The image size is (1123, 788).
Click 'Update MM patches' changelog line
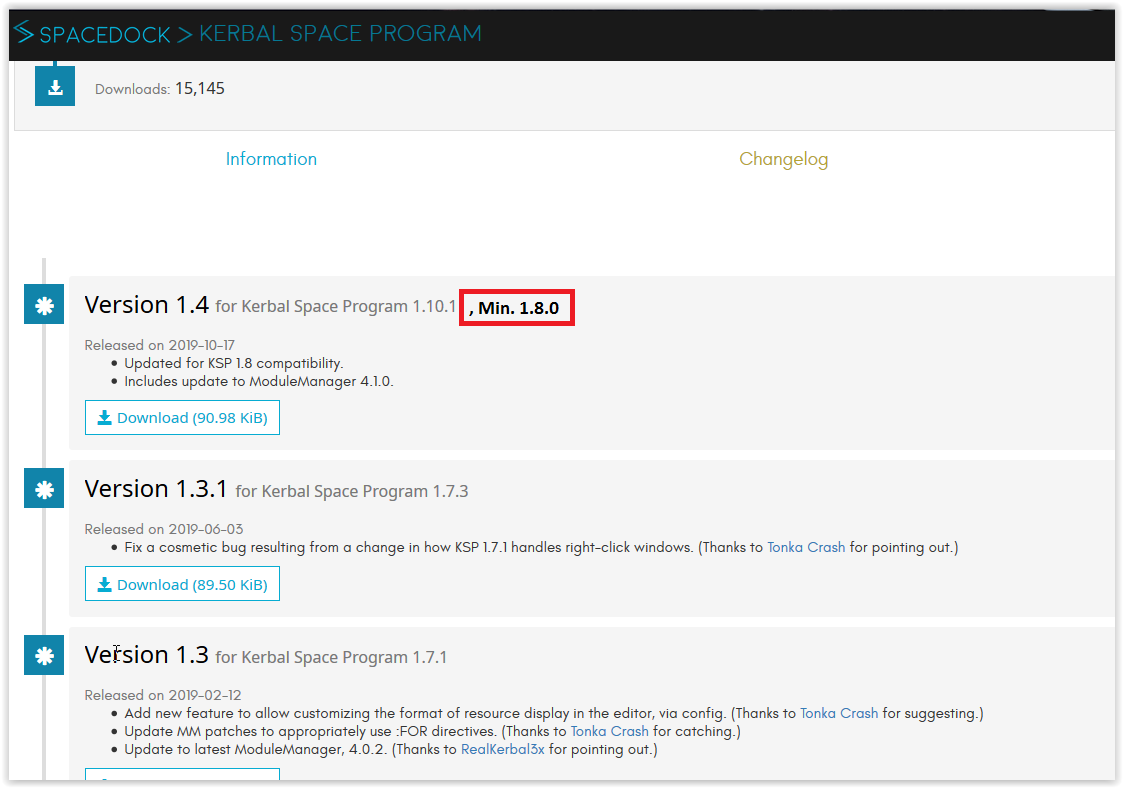pyautogui.click(x=433, y=731)
